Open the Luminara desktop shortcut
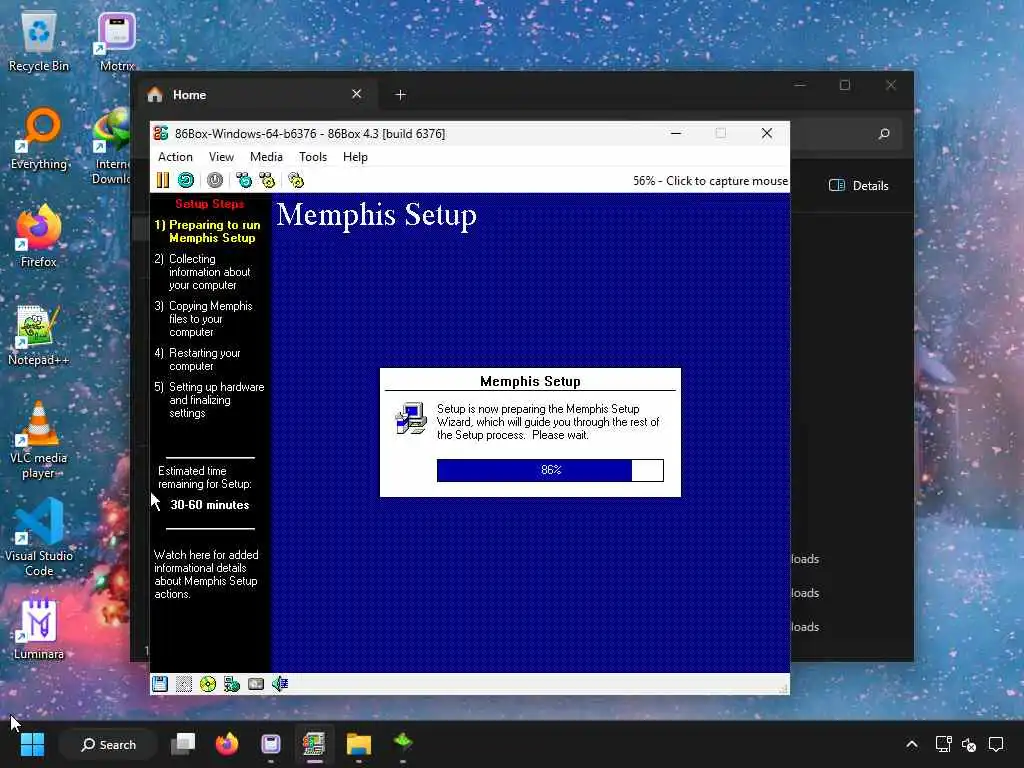 click(x=39, y=629)
